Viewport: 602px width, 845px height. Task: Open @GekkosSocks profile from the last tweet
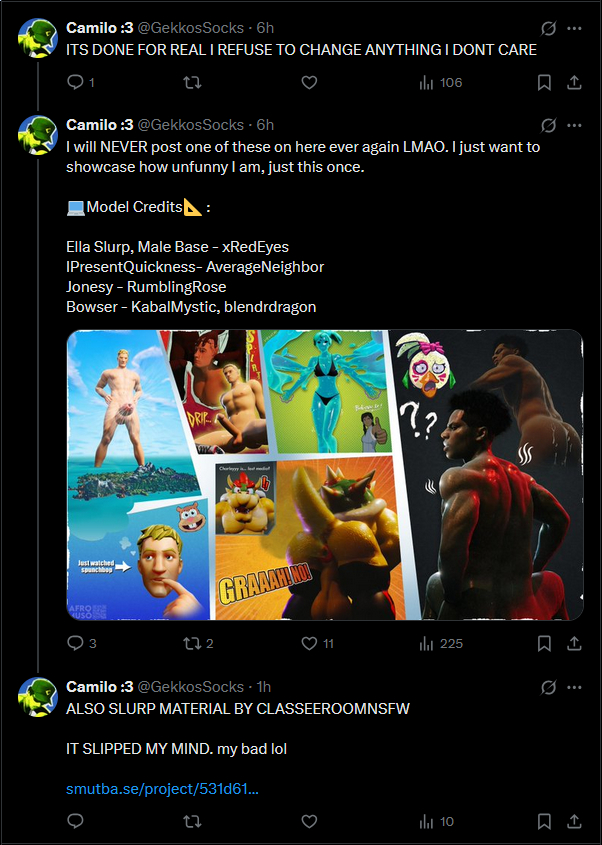(191, 687)
